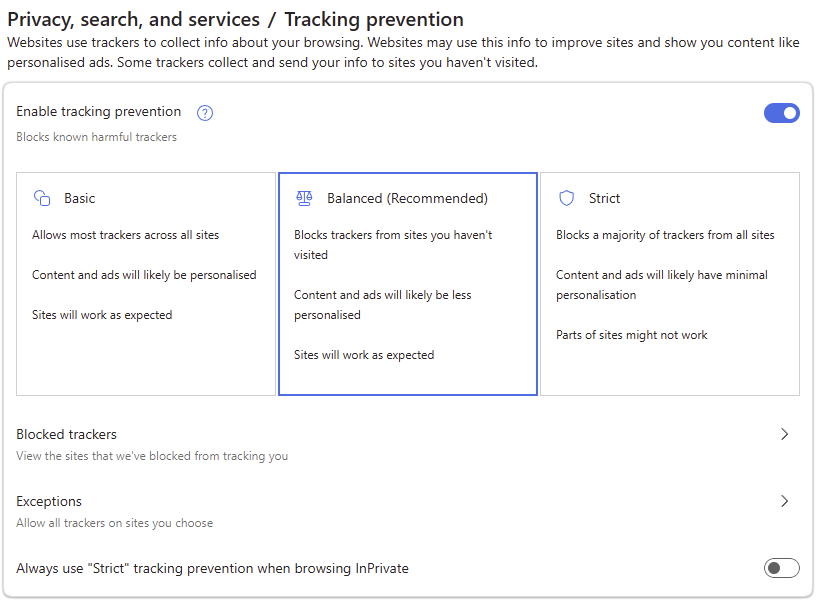Click the Basic level overlapping-squares icon

pos(42,198)
